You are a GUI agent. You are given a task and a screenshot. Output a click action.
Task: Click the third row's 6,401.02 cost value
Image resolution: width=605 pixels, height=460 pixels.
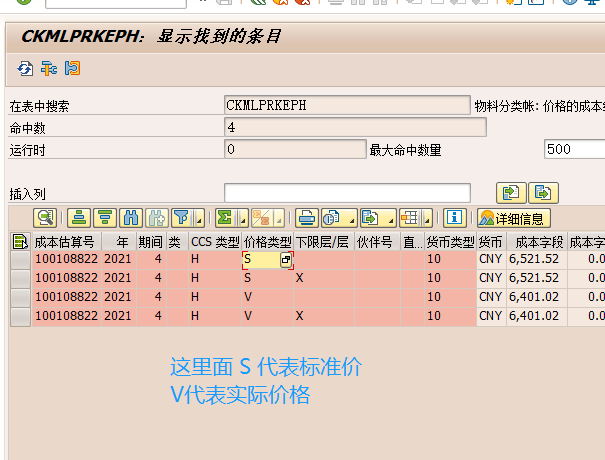coord(534,297)
